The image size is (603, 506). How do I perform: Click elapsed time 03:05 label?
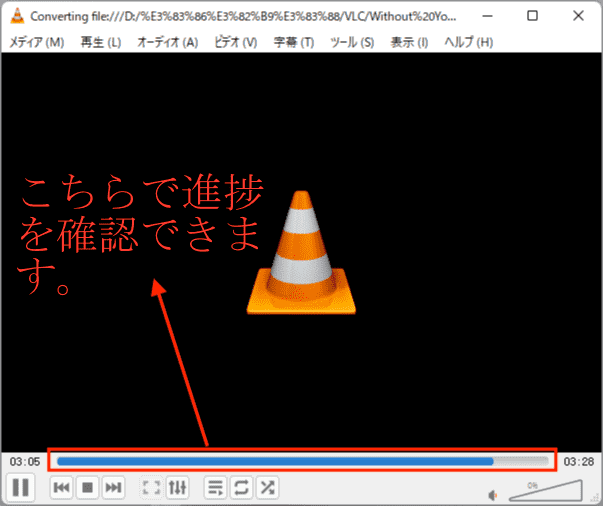point(25,461)
